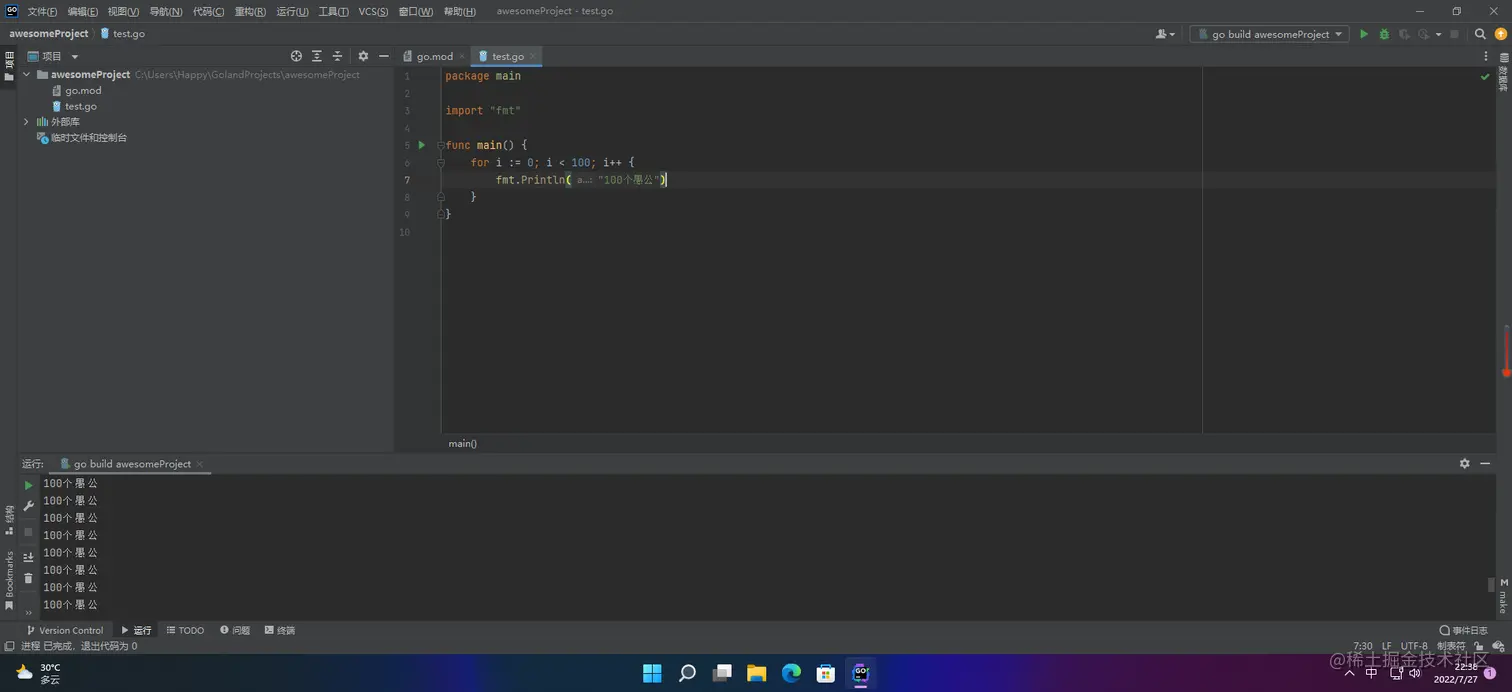Collapse the awesomeProject root folder
This screenshot has height=692, width=1512.
(27, 75)
